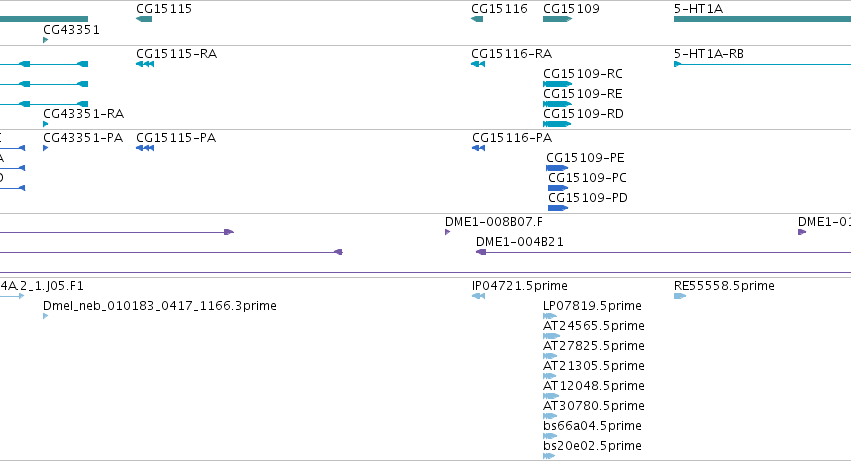This screenshot has height=461, width=851.
Task: Click the 5-HT1A gene bar
Action: (x=762, y=19)
